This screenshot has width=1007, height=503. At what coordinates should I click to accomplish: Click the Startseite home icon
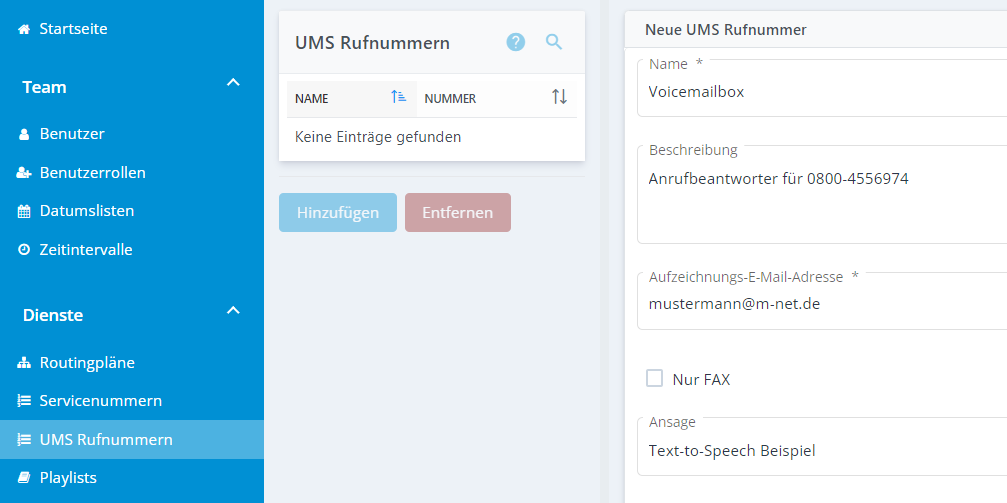[24, 29]
